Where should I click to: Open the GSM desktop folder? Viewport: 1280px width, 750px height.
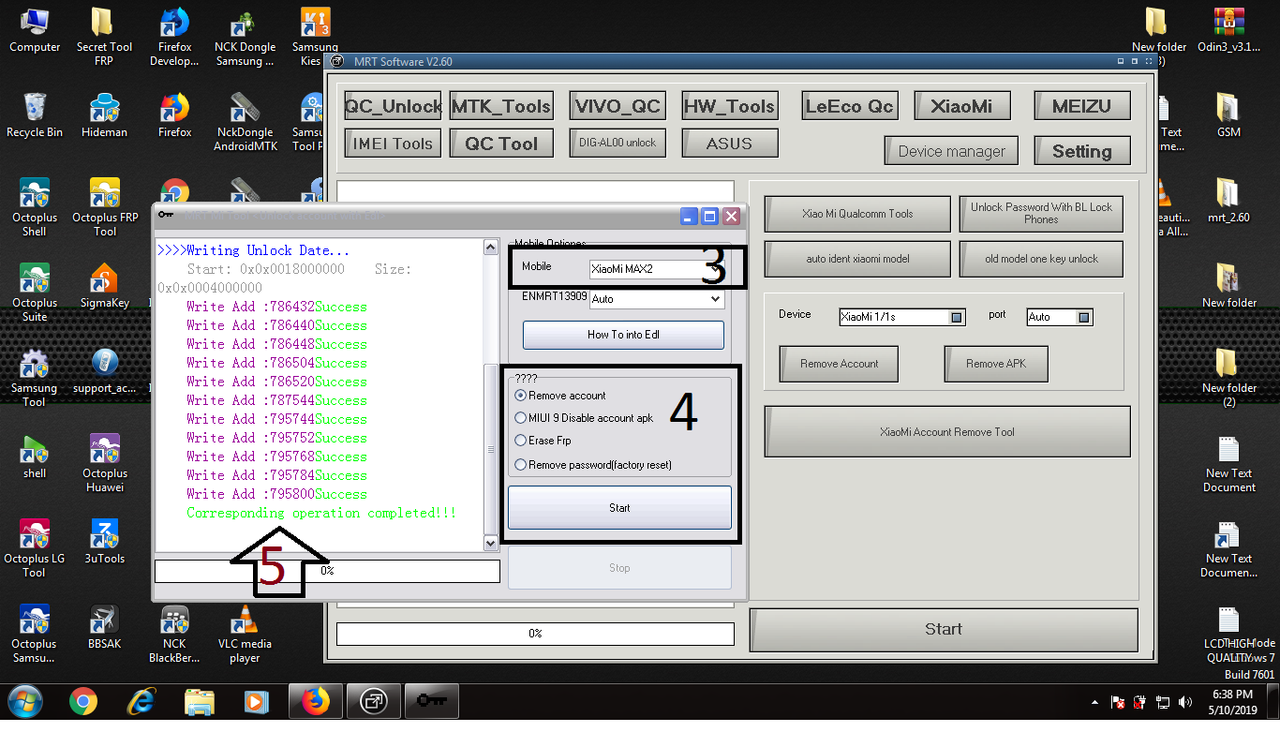pyautogui.click(x=1229, y=115)
